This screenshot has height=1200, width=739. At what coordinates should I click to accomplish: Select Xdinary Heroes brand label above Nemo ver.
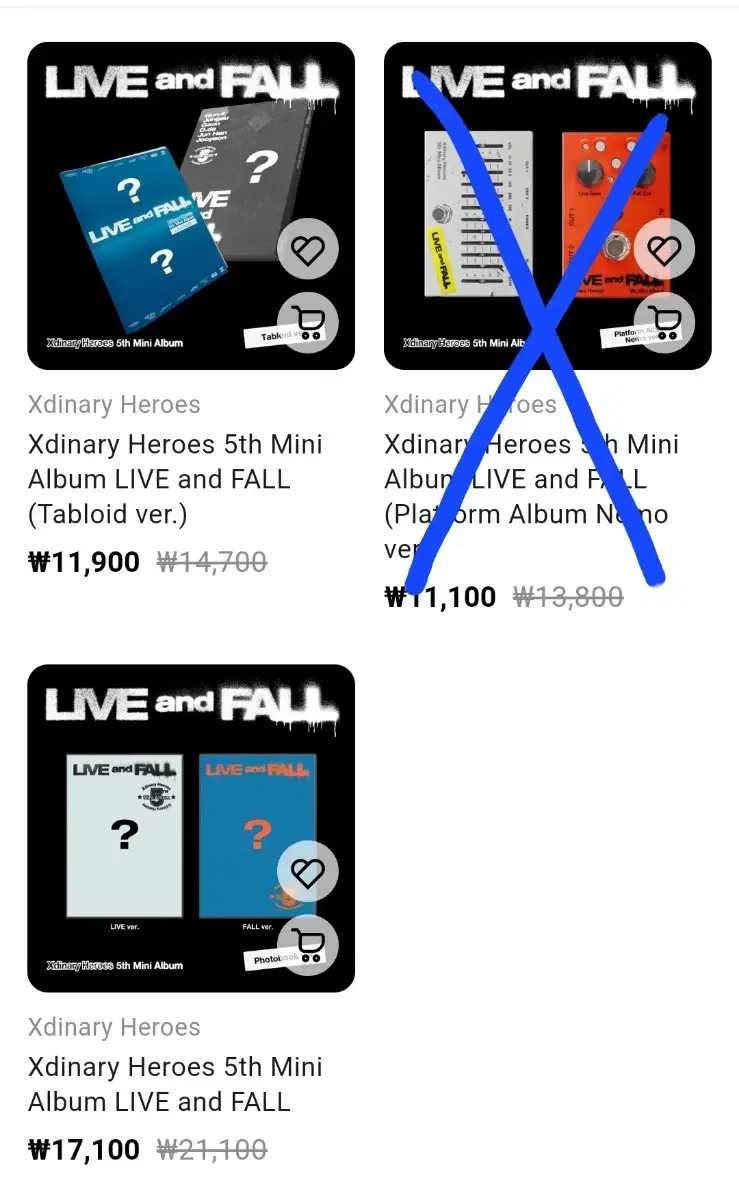(x=470, y=405)
